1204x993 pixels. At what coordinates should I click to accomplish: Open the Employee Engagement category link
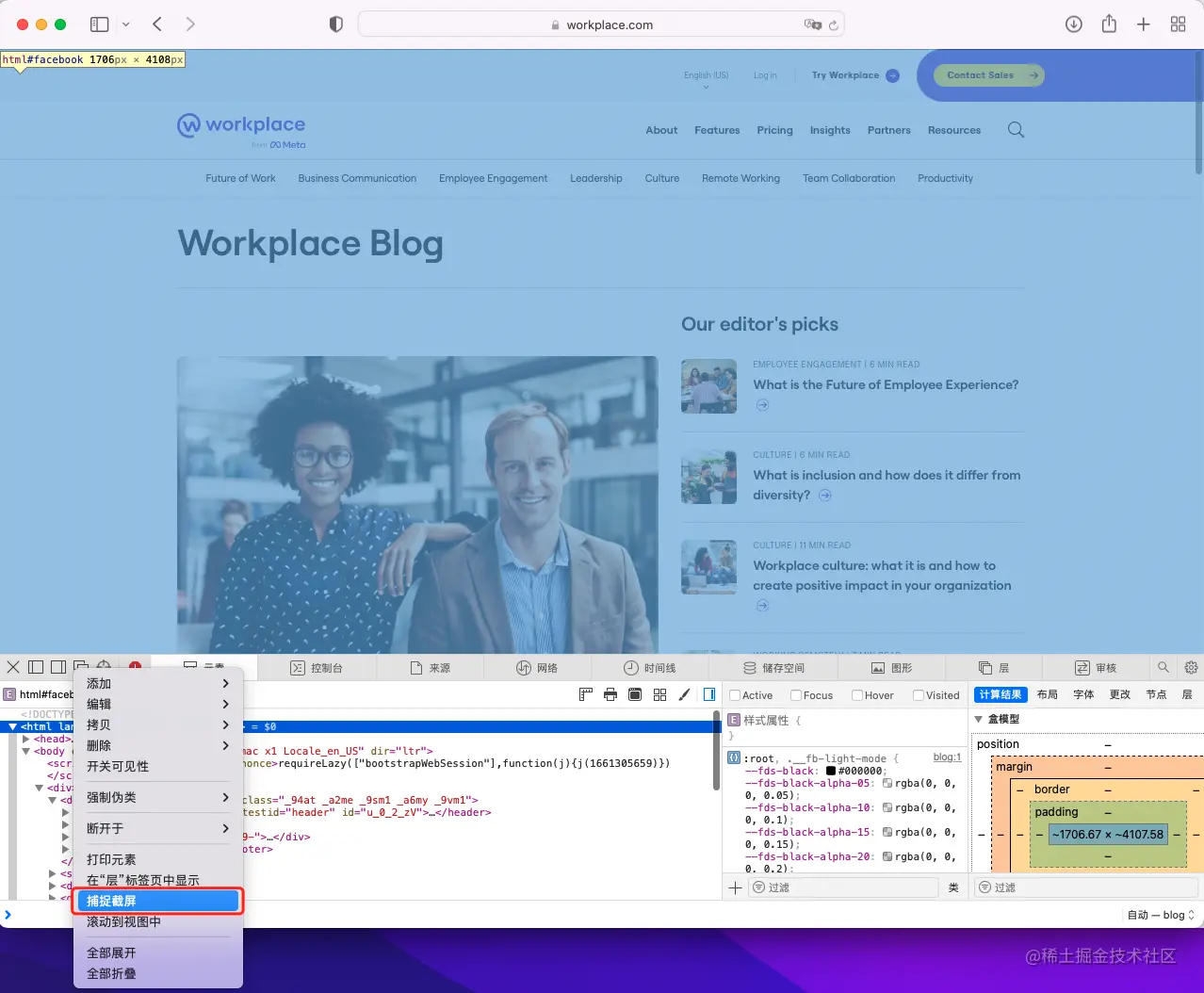point(493,178)
